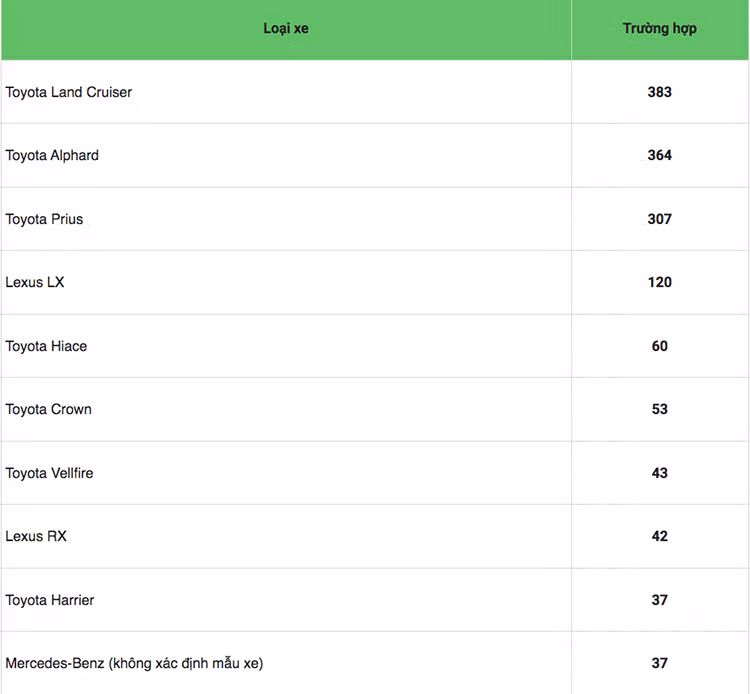Select the Lexus LX cell
The image size is (750, 694).
(x=35, y=282)
